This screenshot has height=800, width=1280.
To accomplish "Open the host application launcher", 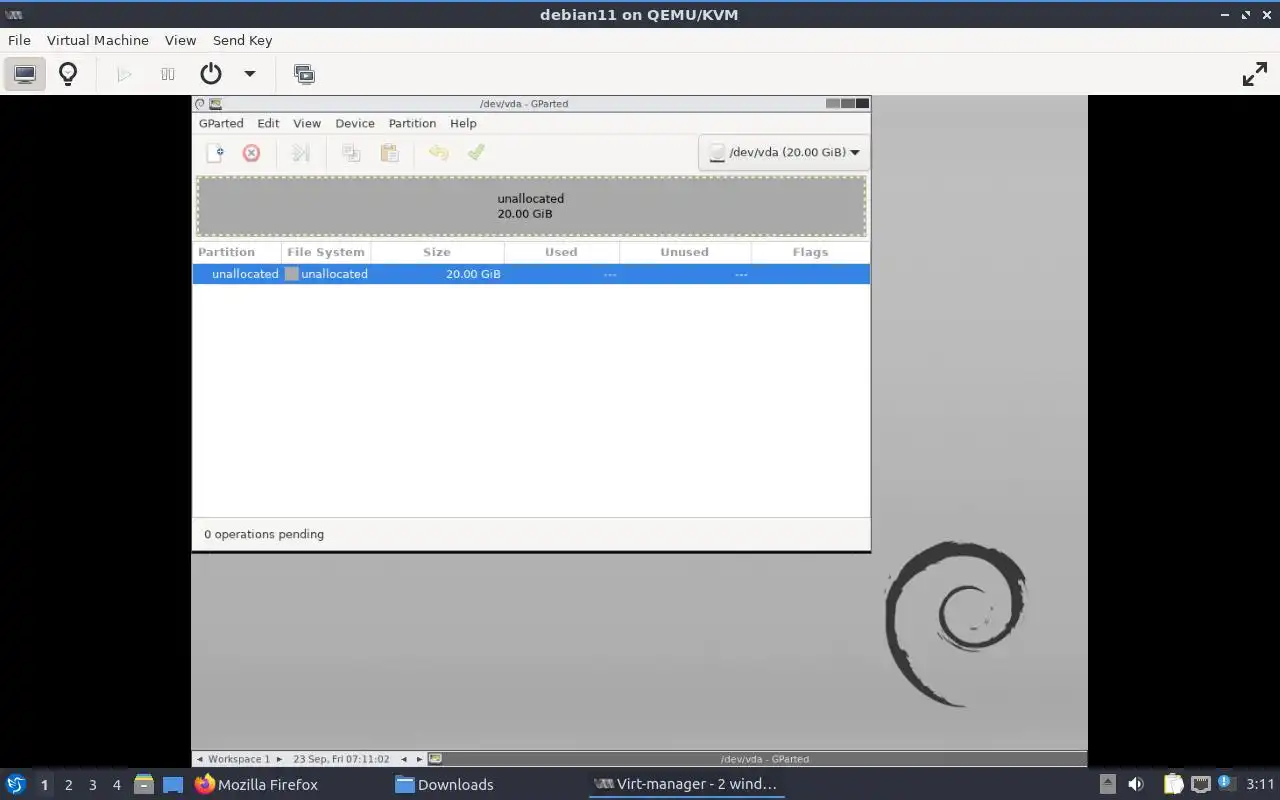I will (16, 784).
